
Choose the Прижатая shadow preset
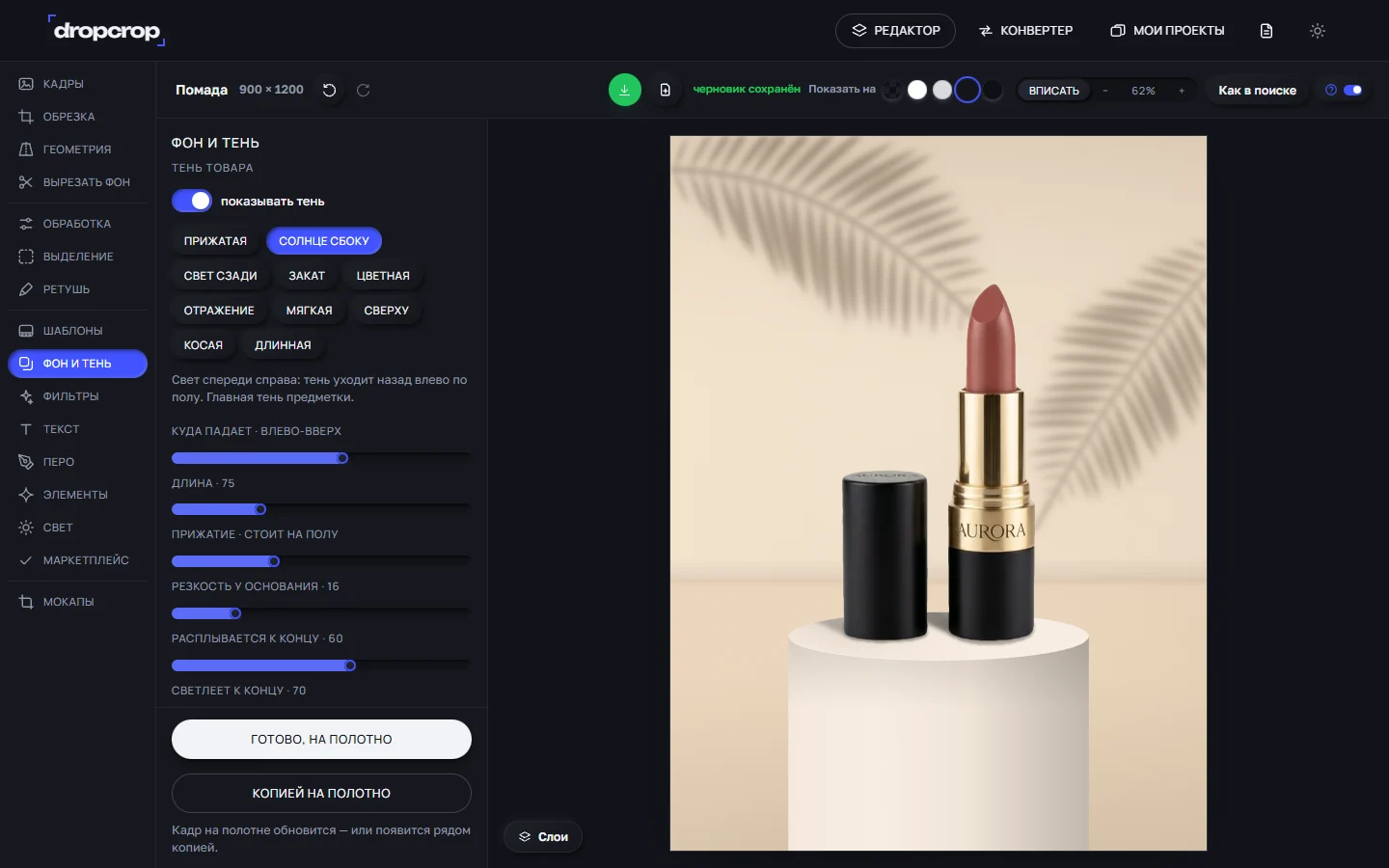215,241
